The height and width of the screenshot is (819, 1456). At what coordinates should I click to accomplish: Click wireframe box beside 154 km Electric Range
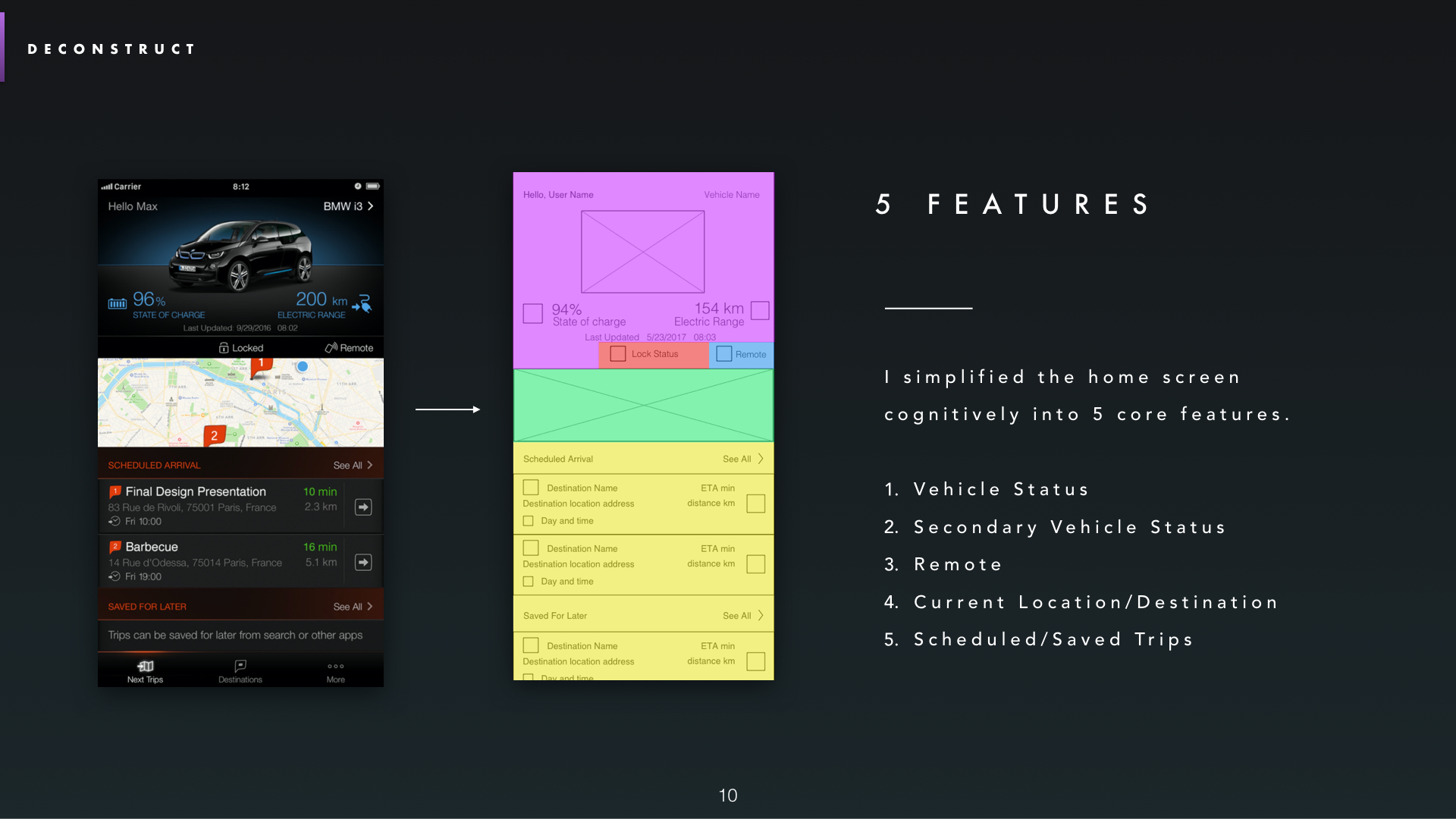(x=760, y=310)
